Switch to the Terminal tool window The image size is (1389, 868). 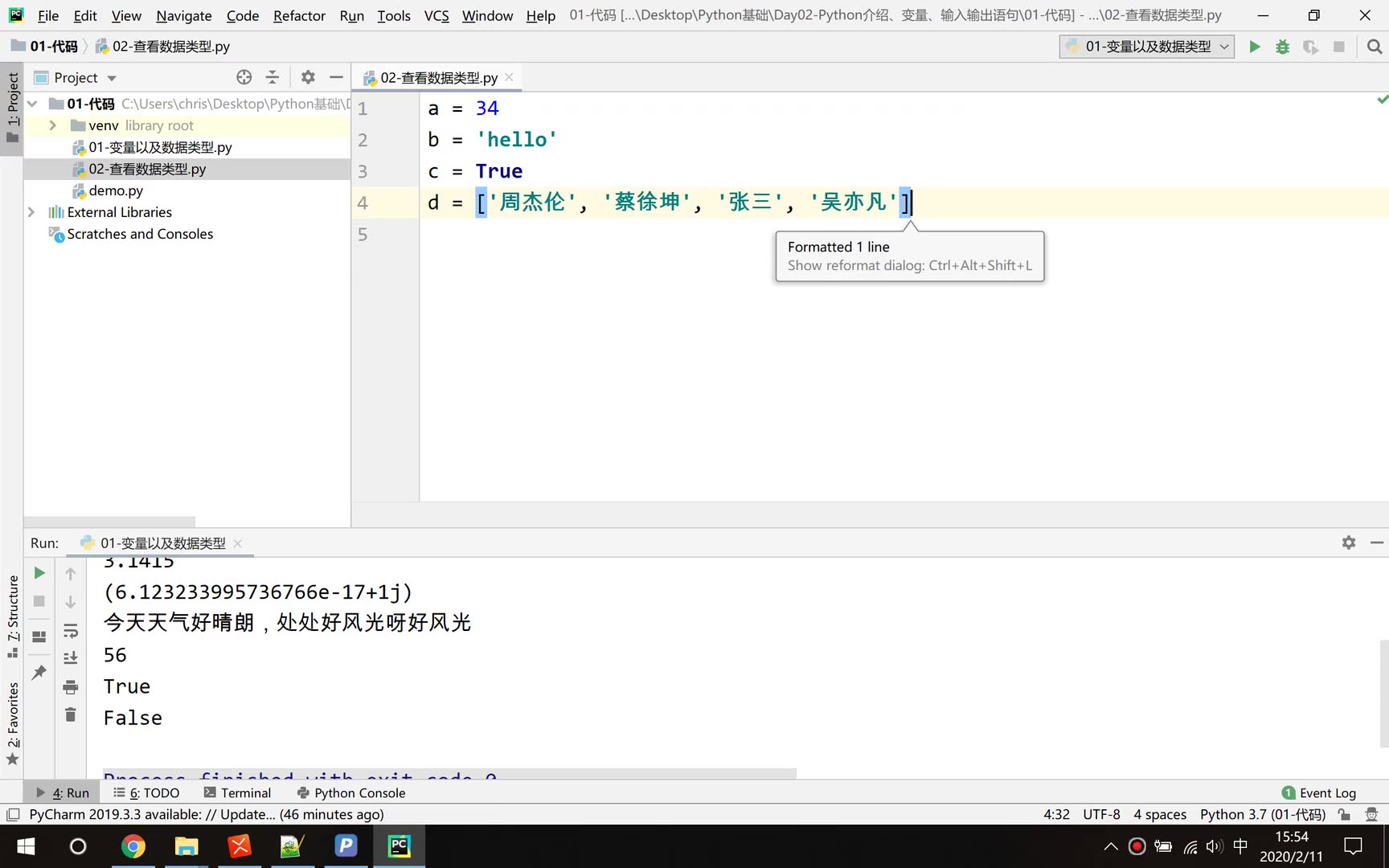click(237, 792)
